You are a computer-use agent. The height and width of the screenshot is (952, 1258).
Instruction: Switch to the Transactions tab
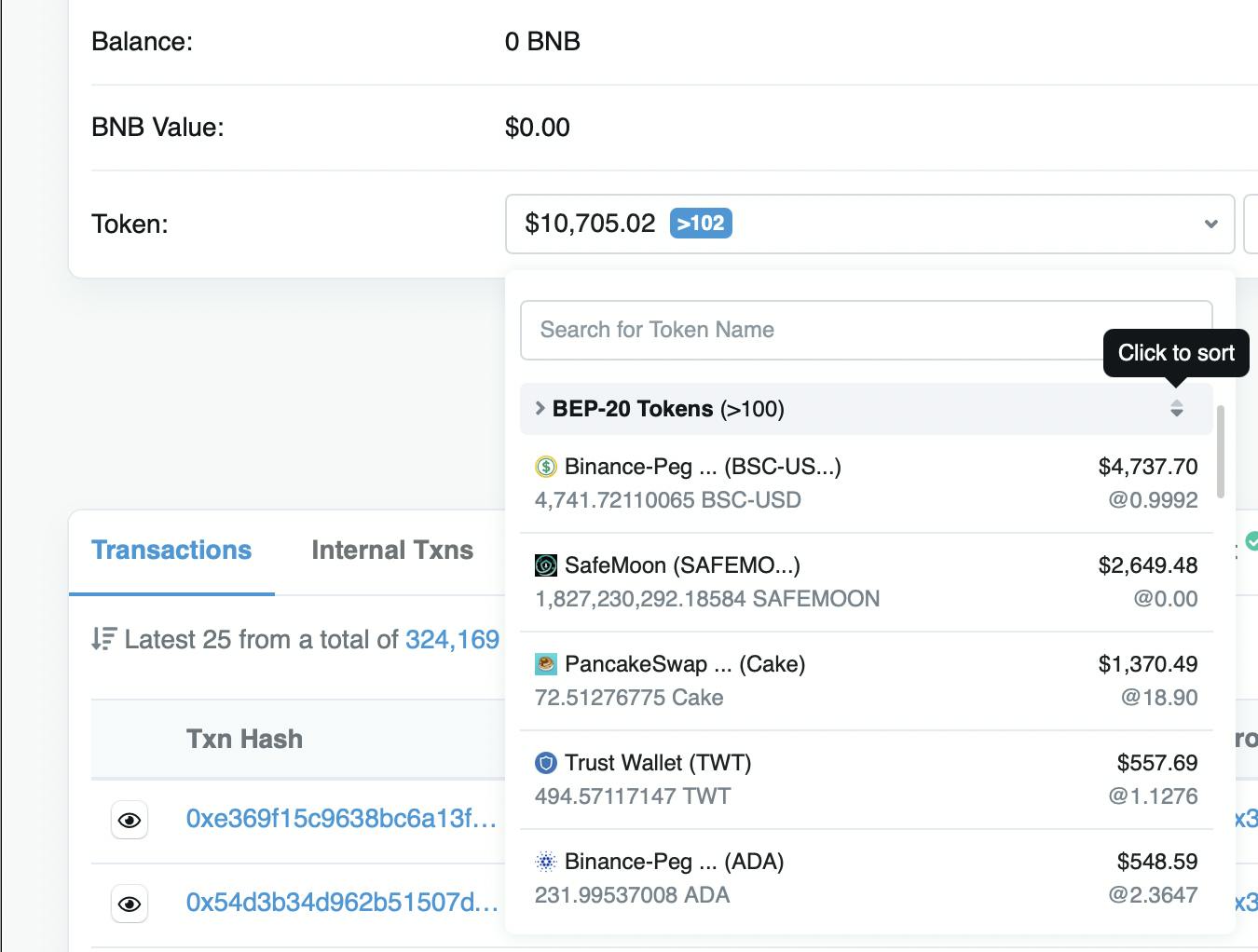pos(171,551)
